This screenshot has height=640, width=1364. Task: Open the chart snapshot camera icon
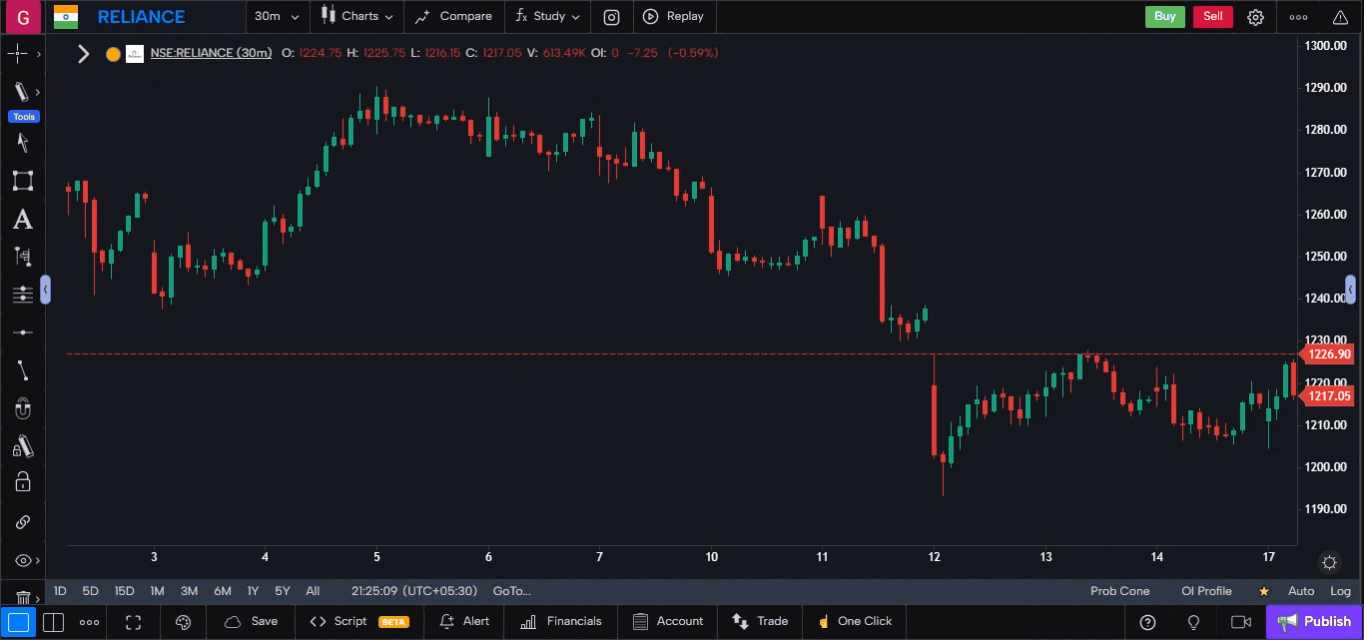pos(611,16)
